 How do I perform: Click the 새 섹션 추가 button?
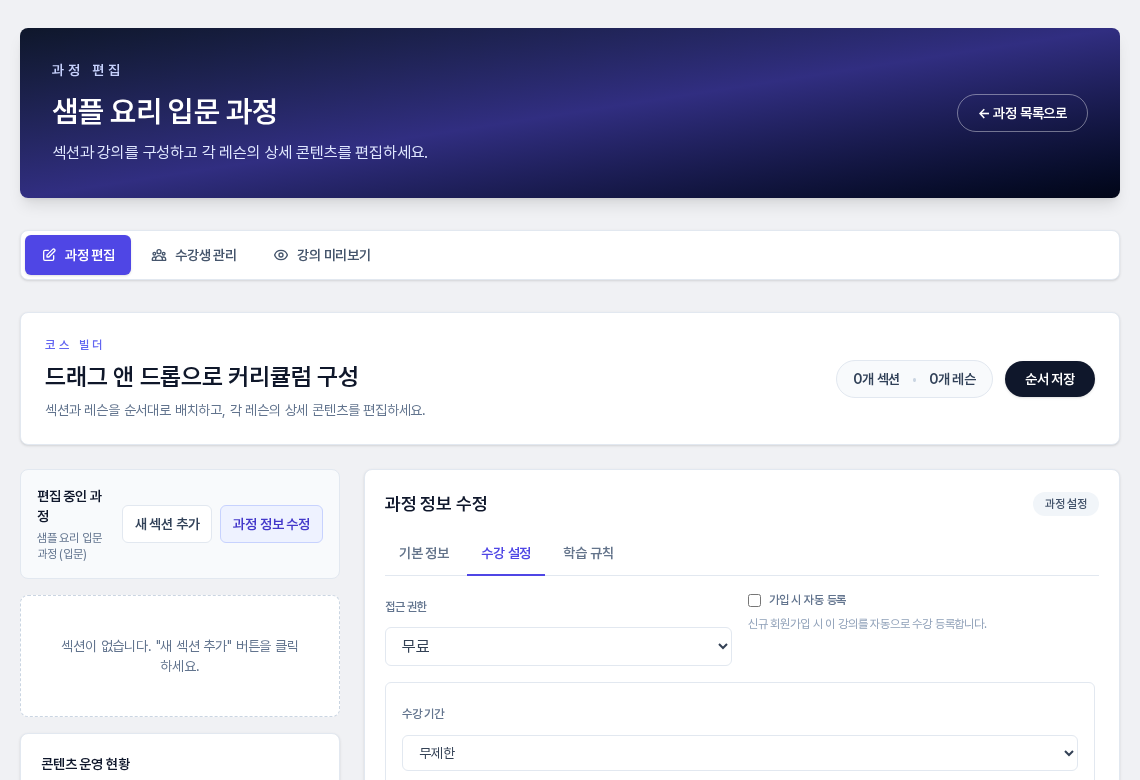coord(167,524)
